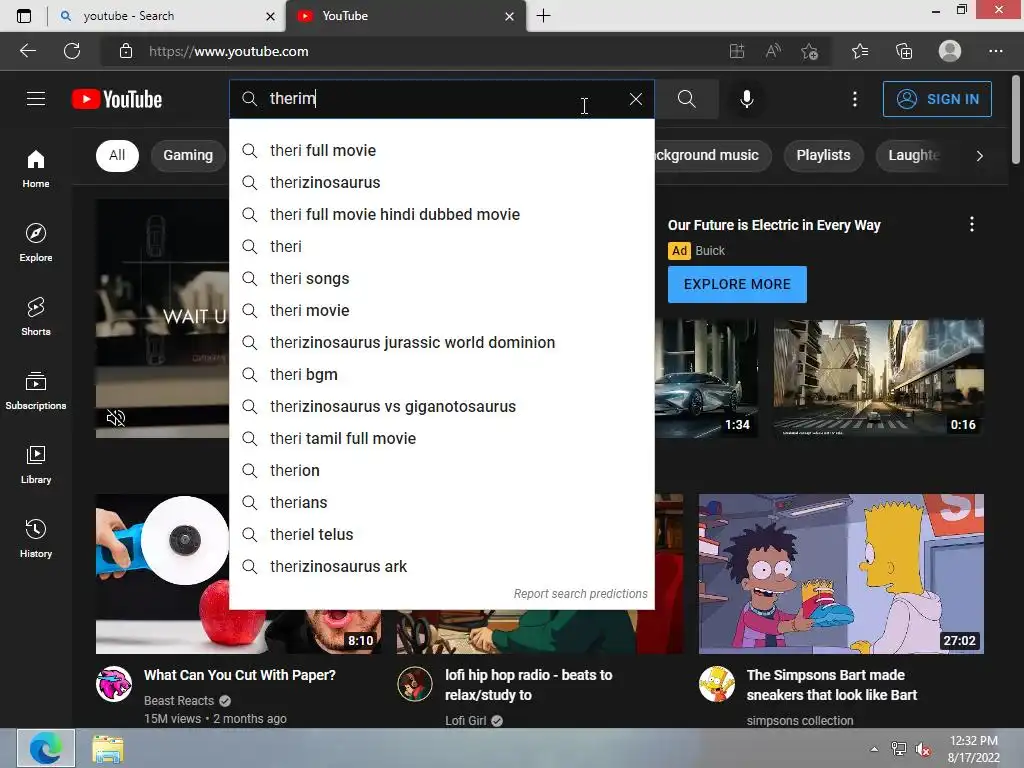Choose the plain 'theri' suggestion
The image size is (1024, 768).
point(441,247)
